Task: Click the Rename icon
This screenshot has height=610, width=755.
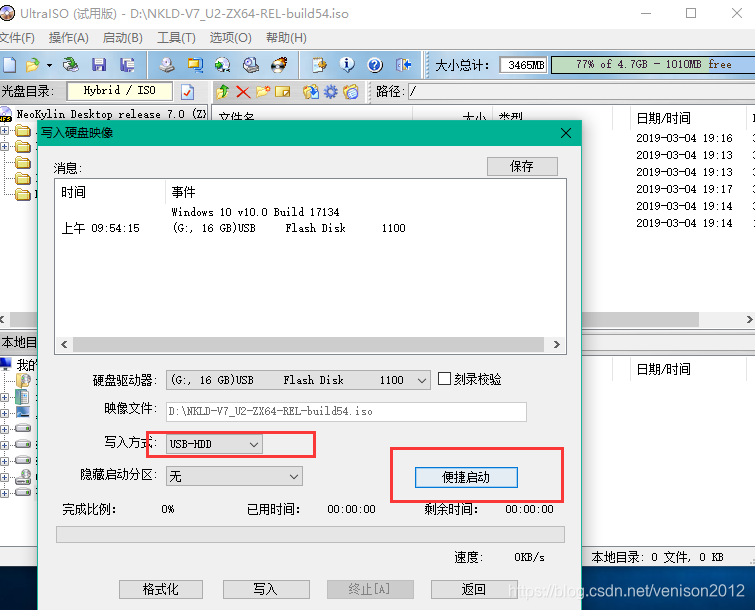Action: [283, 91]
